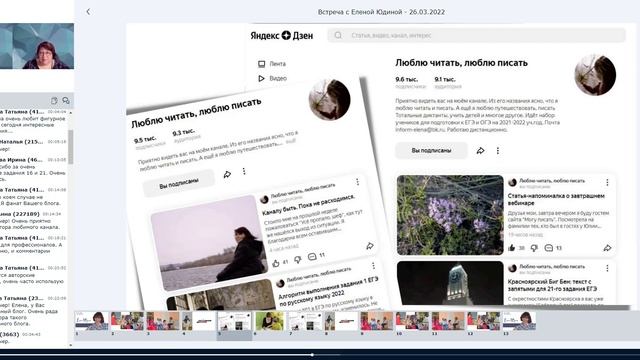
Task: Open three-dot menu on the tilted card header
Action: click(244, 171)
